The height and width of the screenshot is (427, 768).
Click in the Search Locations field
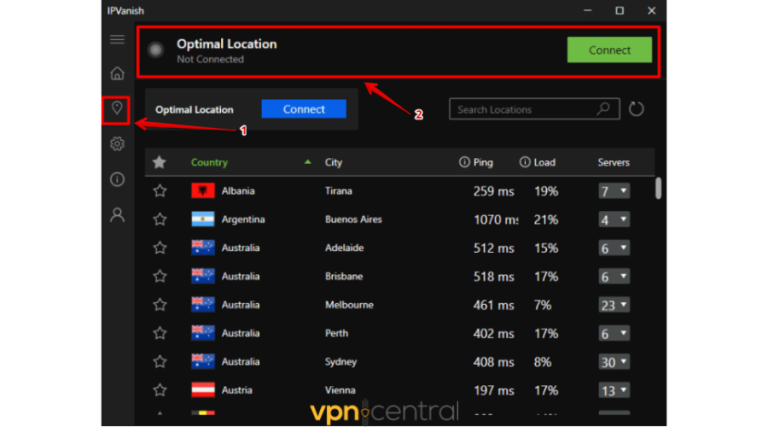pos(534,109)
